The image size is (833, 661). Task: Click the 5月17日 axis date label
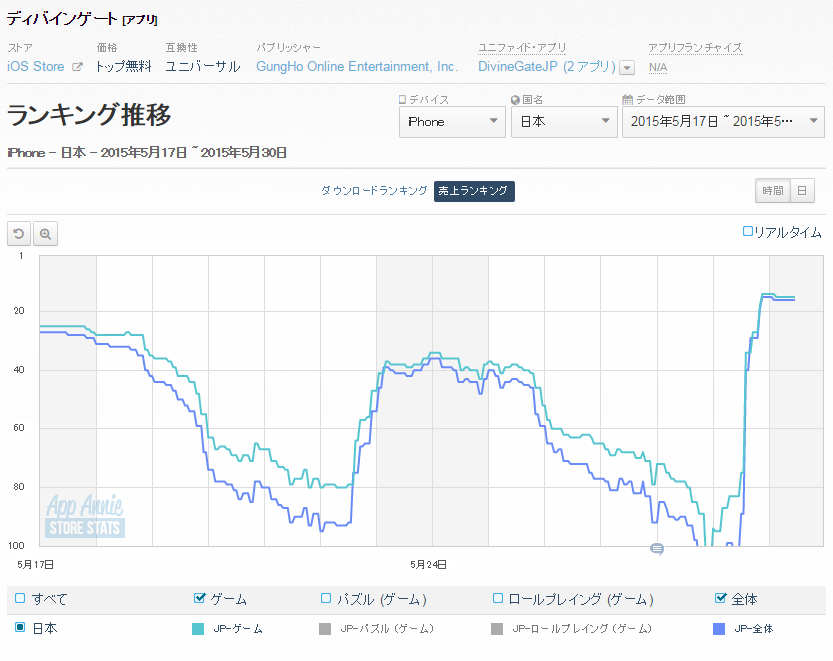tap(36, 565)
